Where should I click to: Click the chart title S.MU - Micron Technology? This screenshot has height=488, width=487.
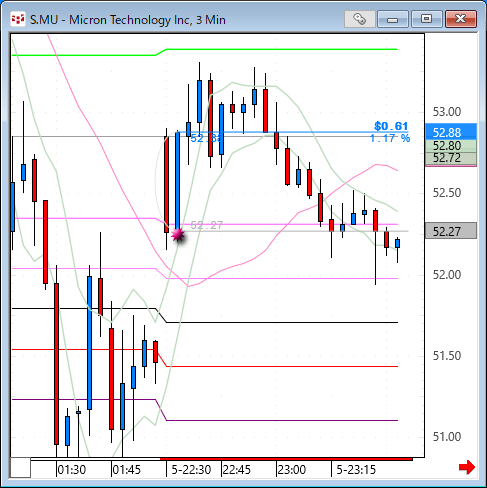pyautogui.click(x=128, y=20)
